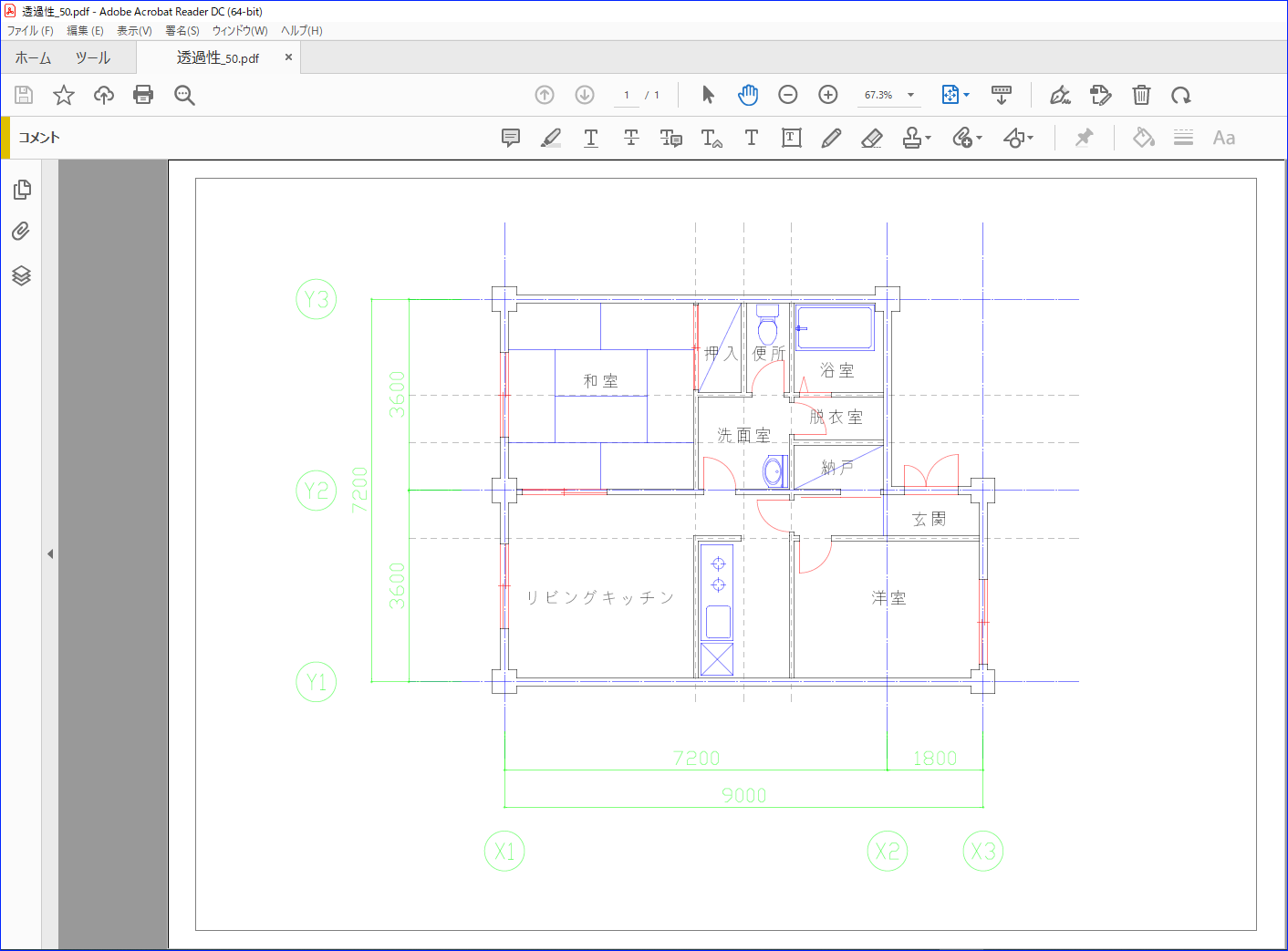Viewport: 1288px width, 951px height.
Task: Click the page number input field
Action: pyautogui.click(x=627, y=95)
